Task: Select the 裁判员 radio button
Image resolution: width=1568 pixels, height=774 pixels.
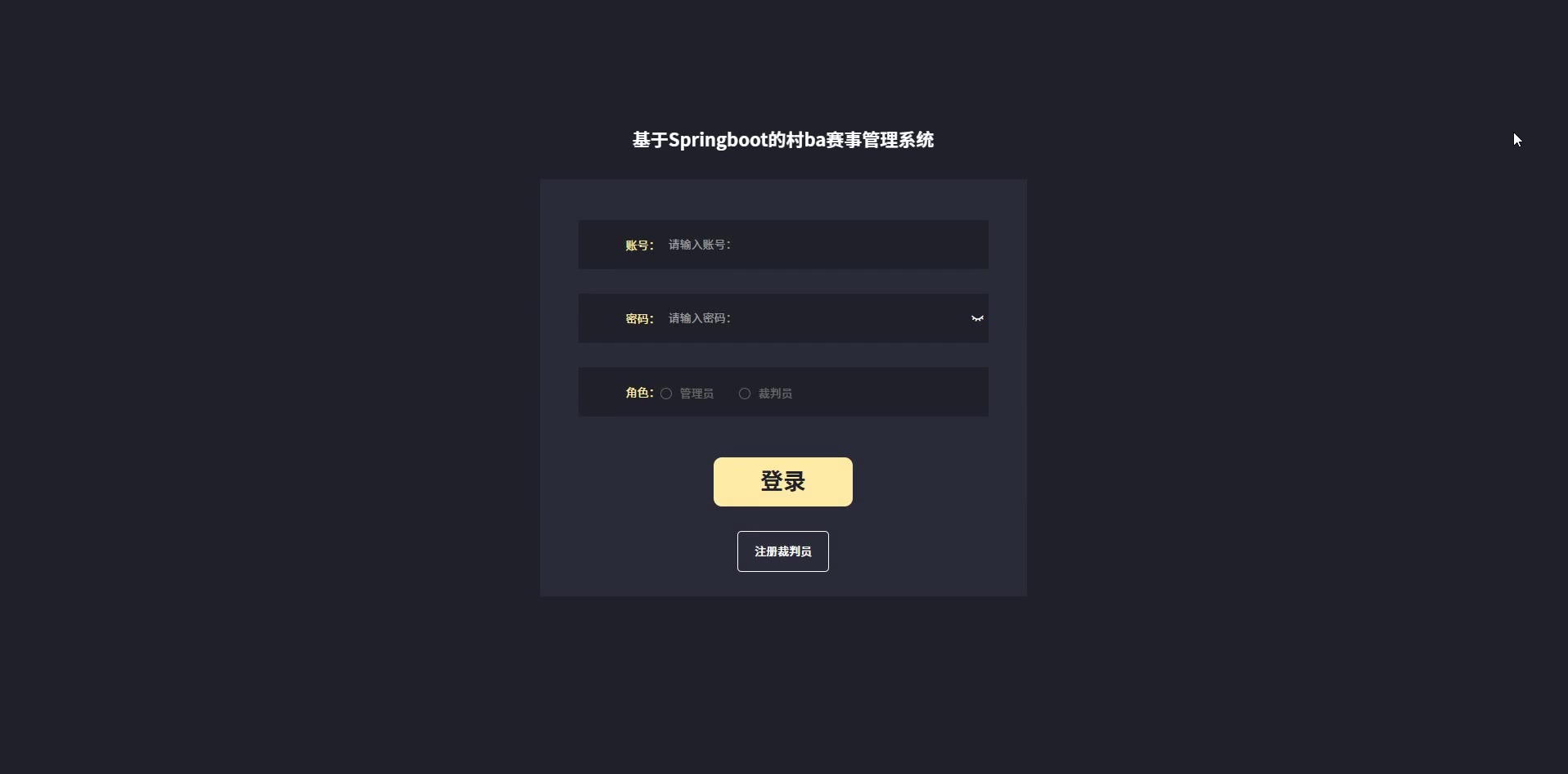Action: coord(745,394)
